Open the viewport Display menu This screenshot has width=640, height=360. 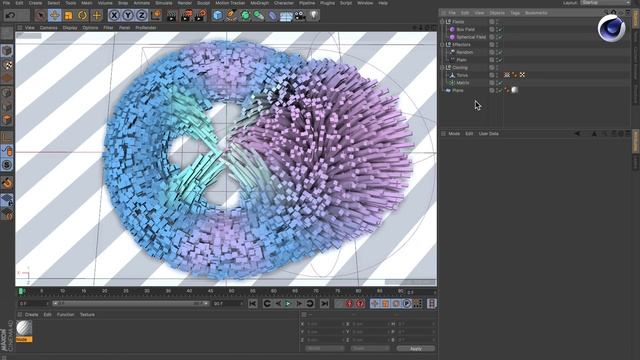click(70, 28)
